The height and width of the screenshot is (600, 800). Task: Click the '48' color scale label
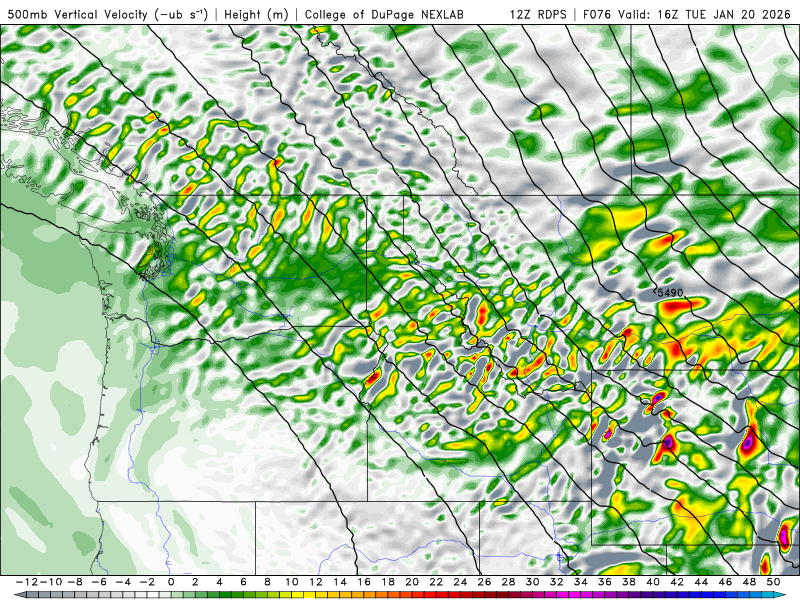point(749,582)
